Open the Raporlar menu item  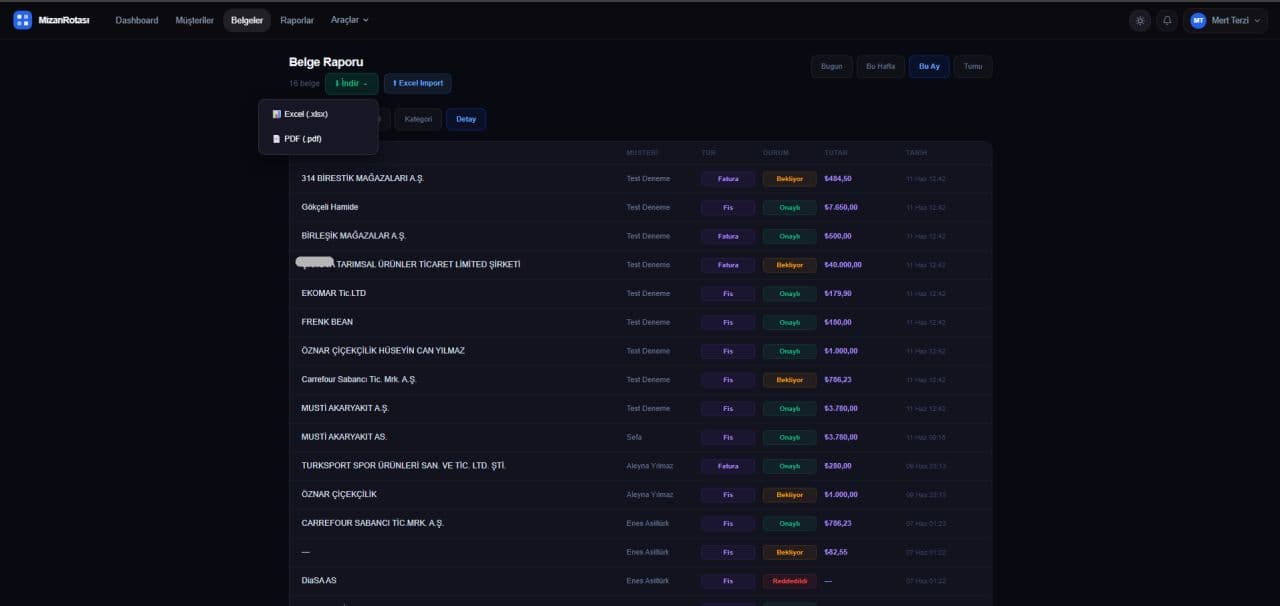pos(297,20)
